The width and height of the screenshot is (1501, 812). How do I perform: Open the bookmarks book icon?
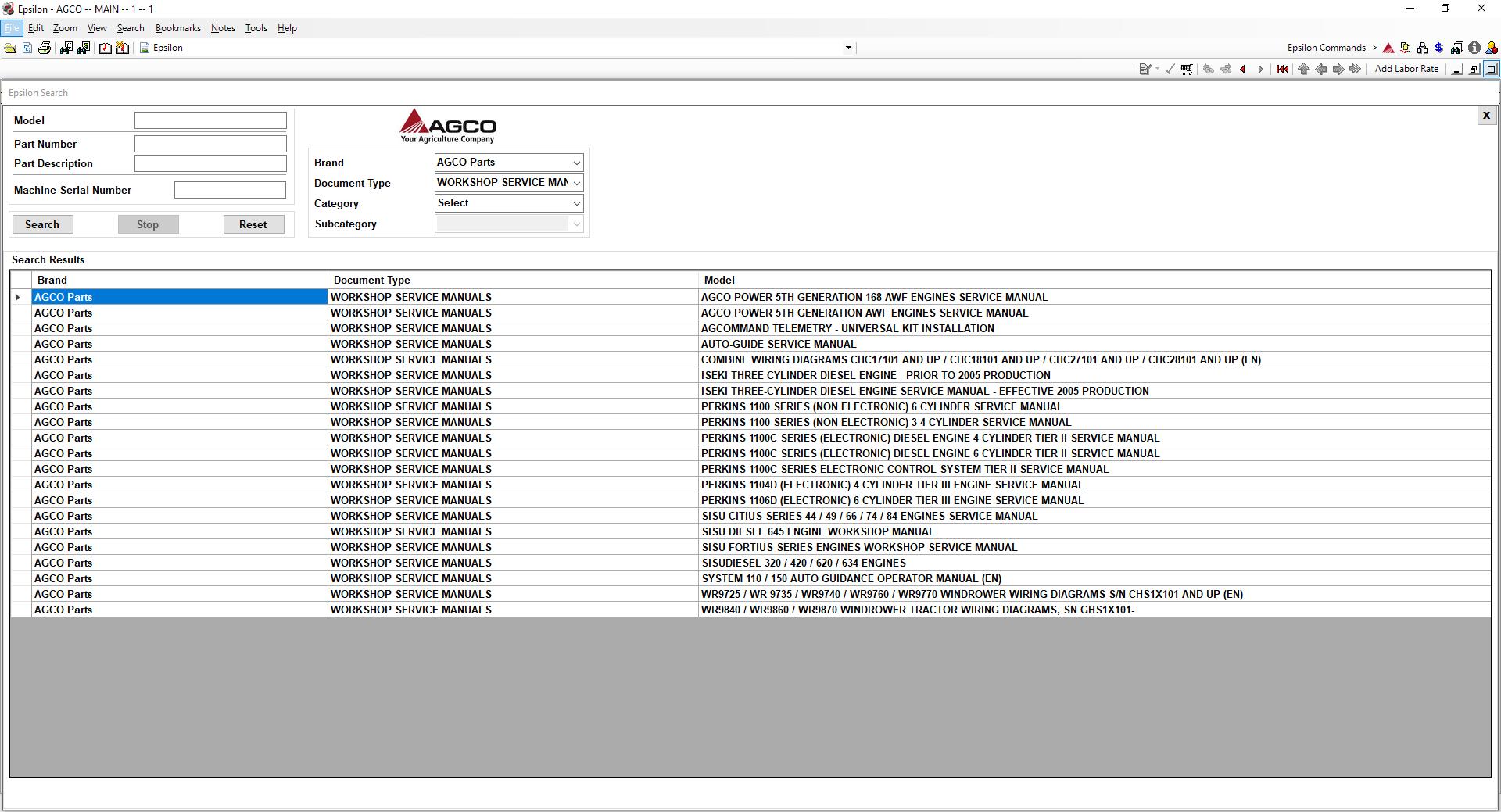105,48
